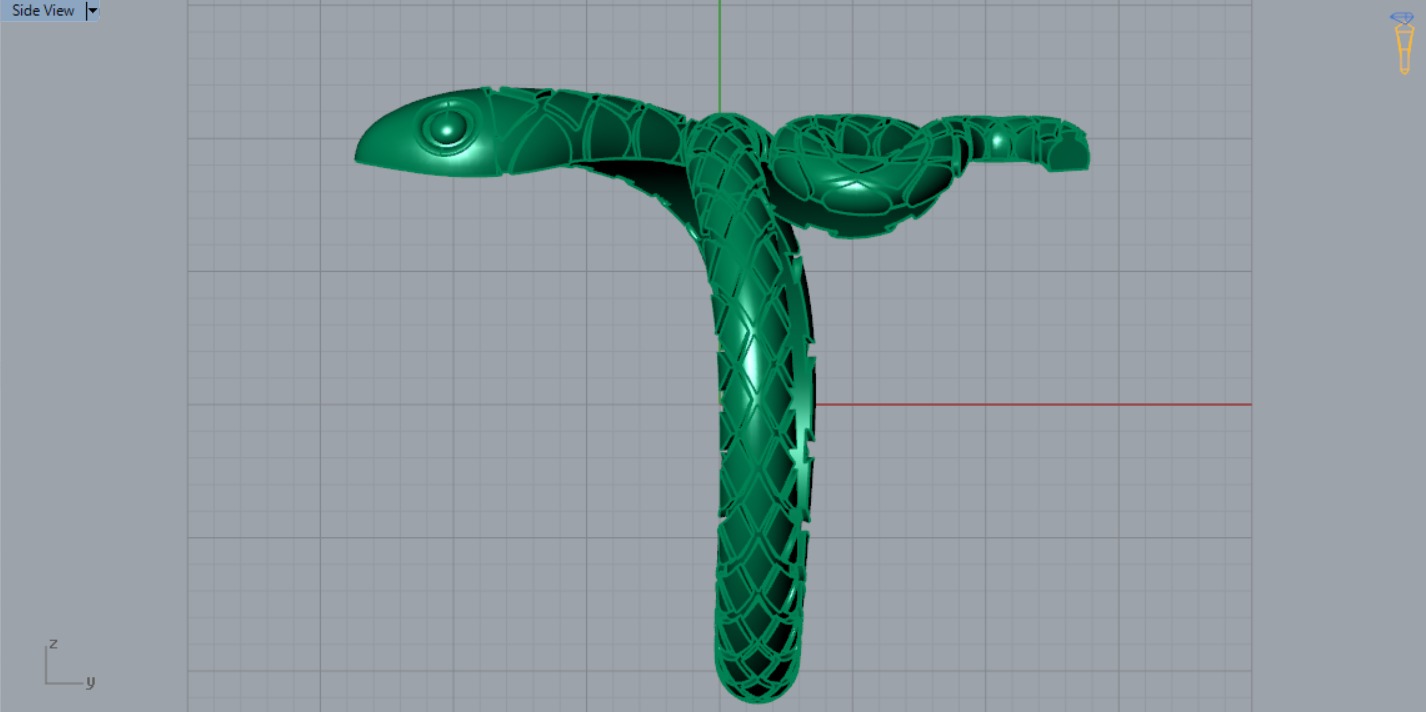This screenshot has width=1426, height=712.
Task: Click the snake's eye on the head
Action: pyautogui.click(x=446, y=127)
